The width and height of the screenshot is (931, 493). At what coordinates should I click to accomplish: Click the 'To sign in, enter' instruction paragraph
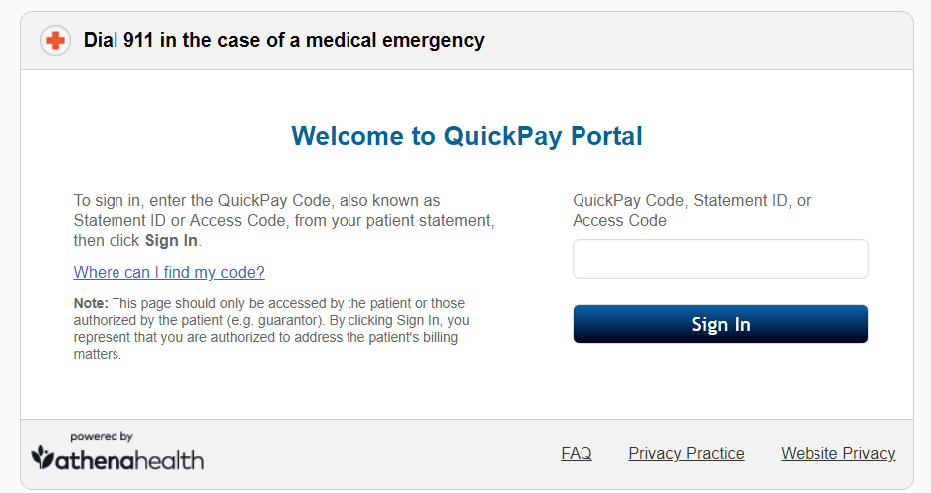click(x=284, y=220)
